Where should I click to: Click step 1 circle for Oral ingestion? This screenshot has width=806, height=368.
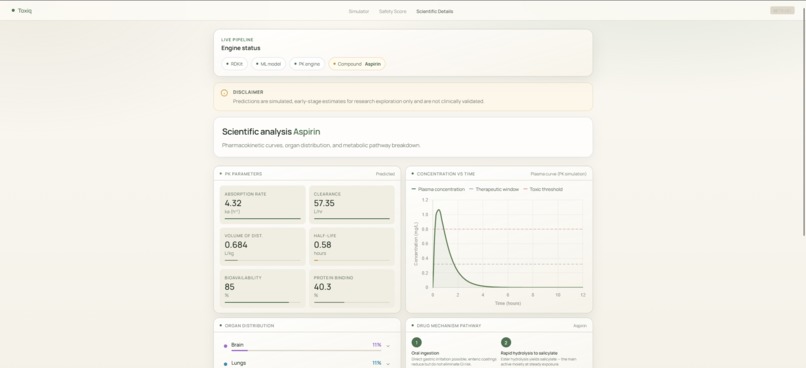click(417, 342)
